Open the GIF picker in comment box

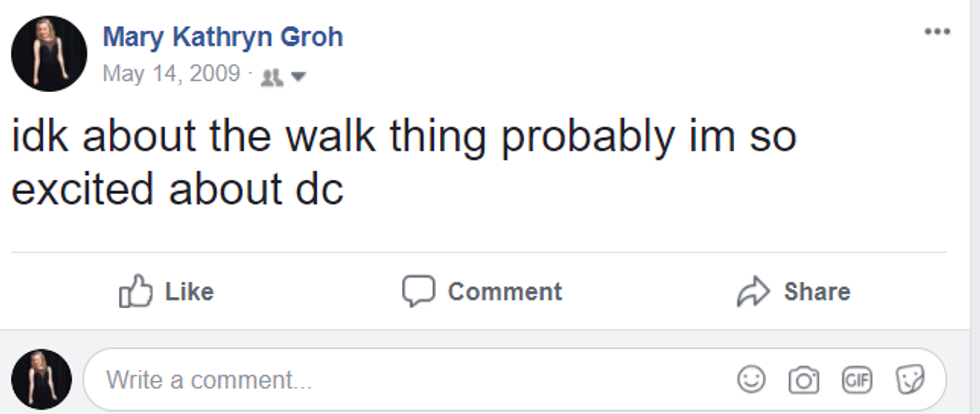856,380
